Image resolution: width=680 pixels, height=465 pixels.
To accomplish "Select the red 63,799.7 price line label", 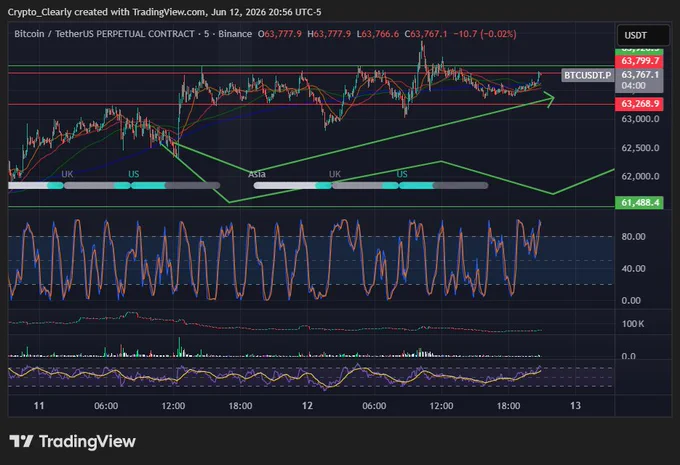I will pos(639,61).
